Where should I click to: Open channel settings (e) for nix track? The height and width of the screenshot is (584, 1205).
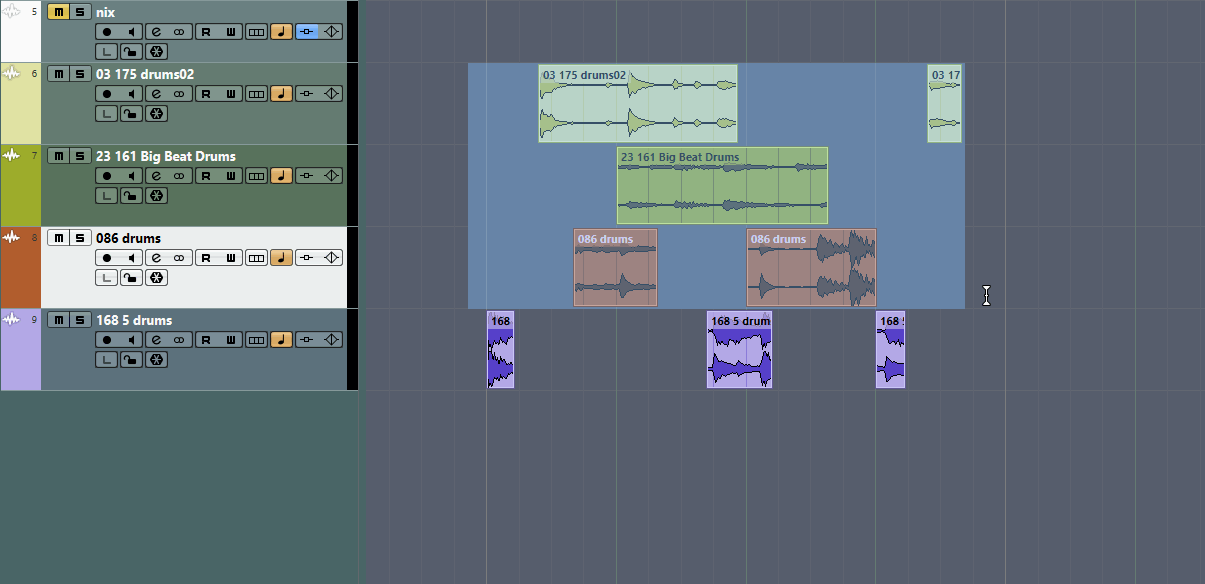point(157,32)
